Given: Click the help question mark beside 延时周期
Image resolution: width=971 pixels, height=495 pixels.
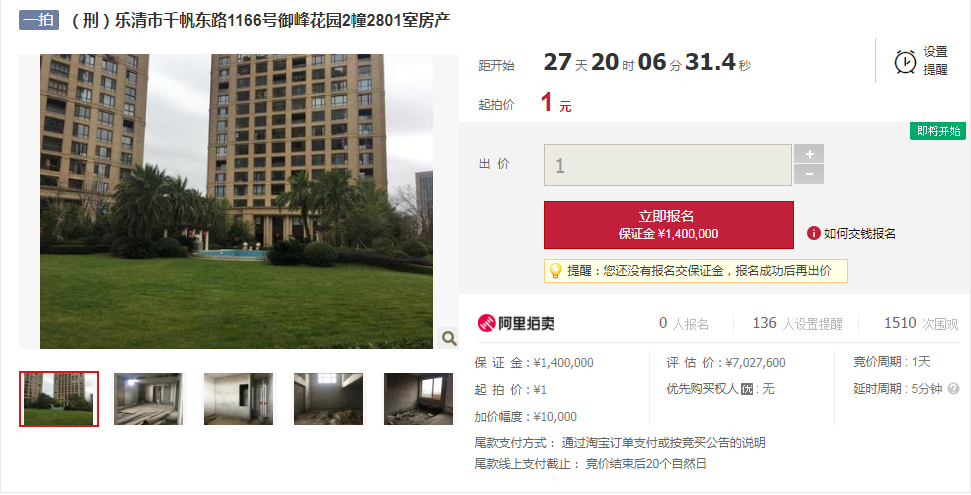Looking at the screenshot, I should pos(953,389).
